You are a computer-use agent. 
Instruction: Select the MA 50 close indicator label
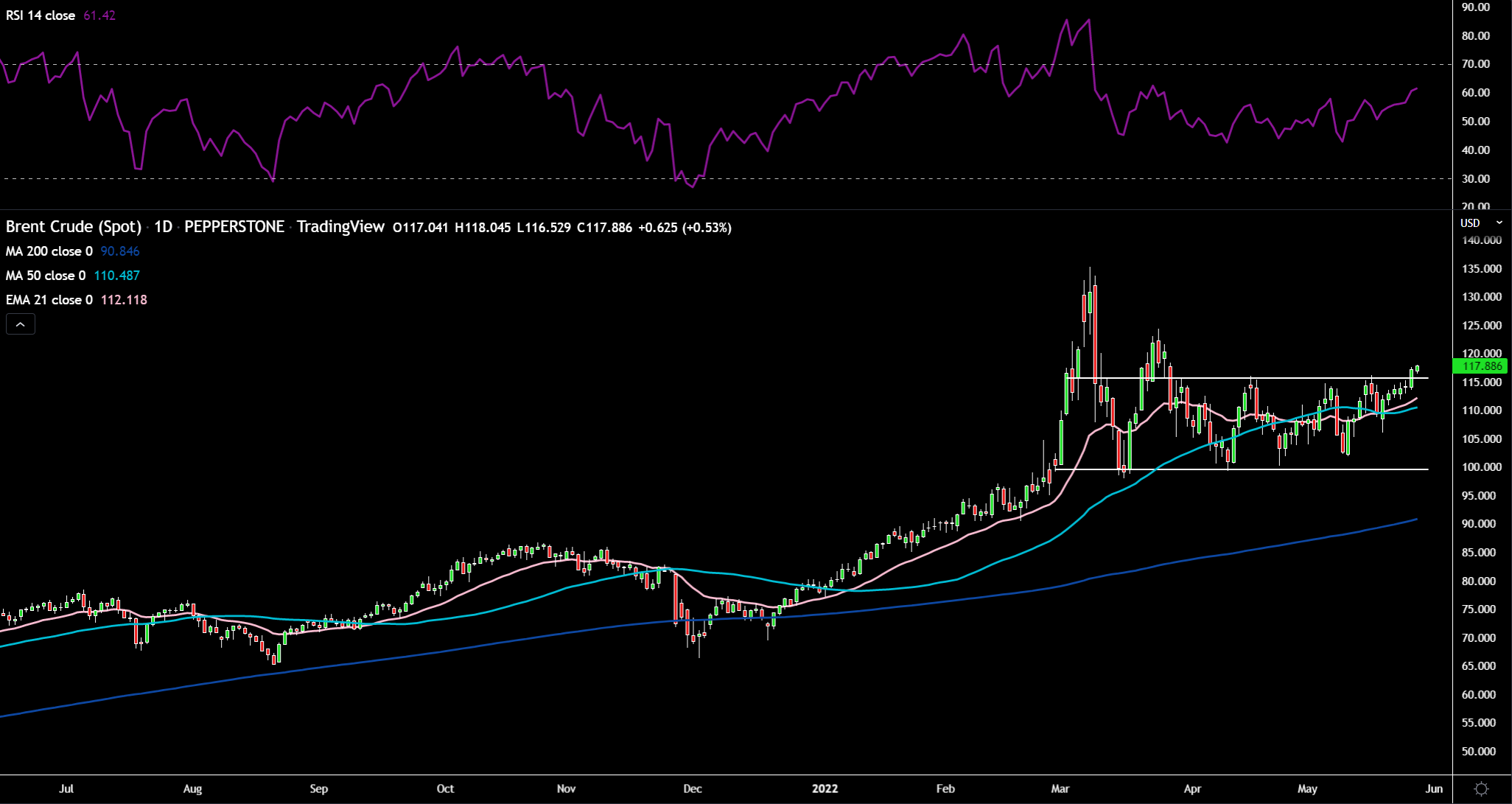46,276
